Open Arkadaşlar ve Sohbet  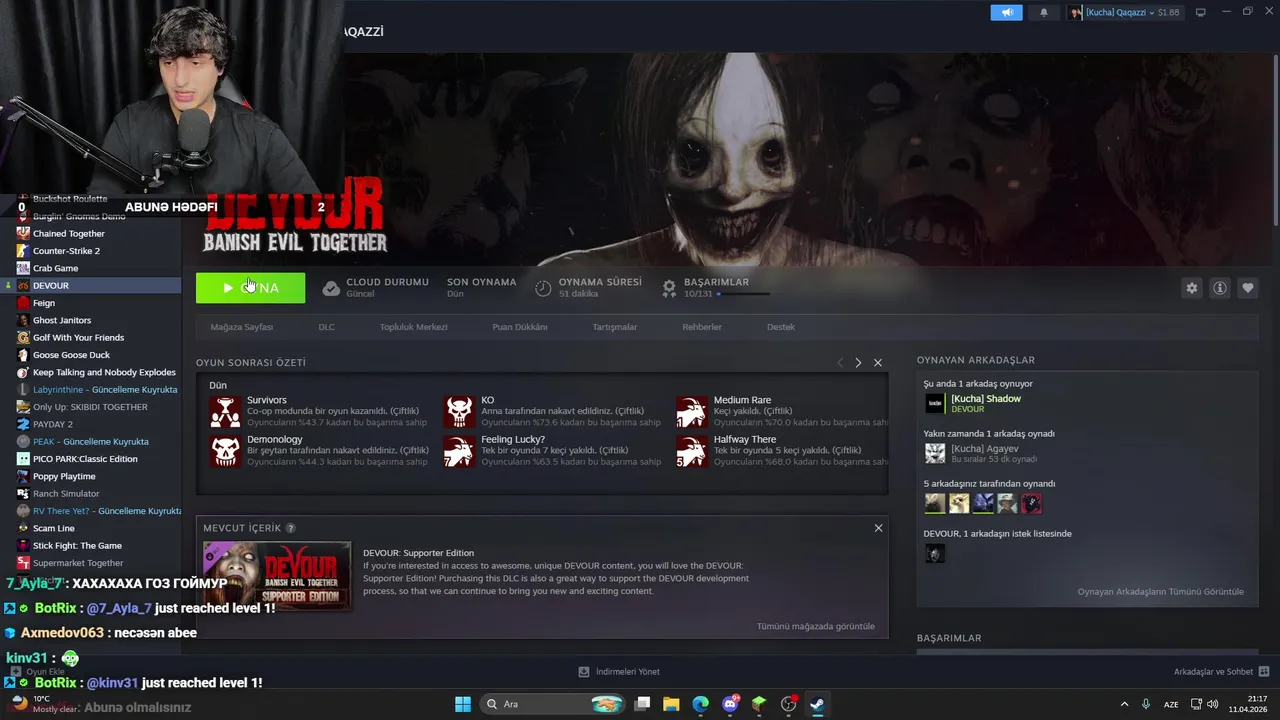[1221, 672]
